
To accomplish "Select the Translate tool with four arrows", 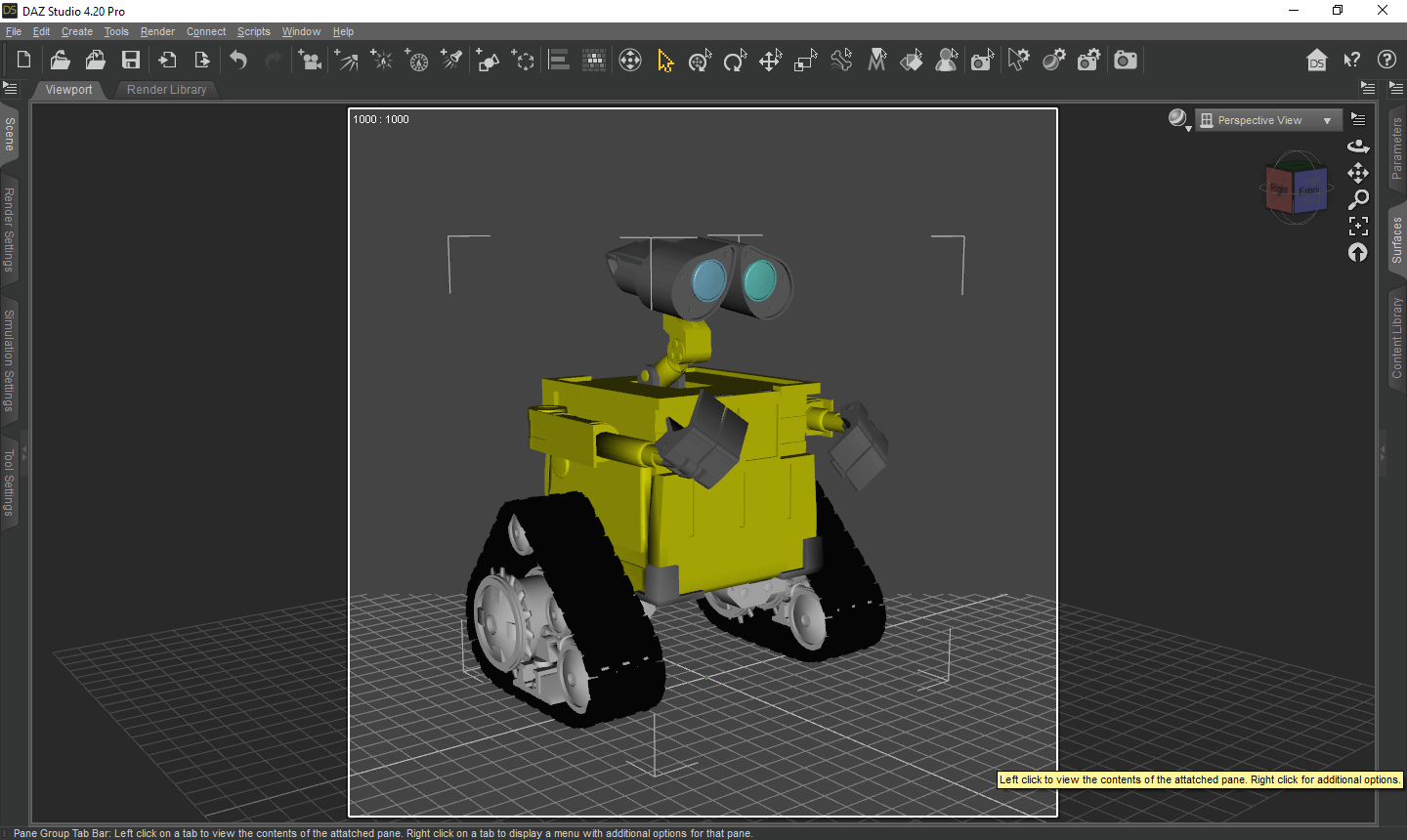I will (x=770, y=61).
